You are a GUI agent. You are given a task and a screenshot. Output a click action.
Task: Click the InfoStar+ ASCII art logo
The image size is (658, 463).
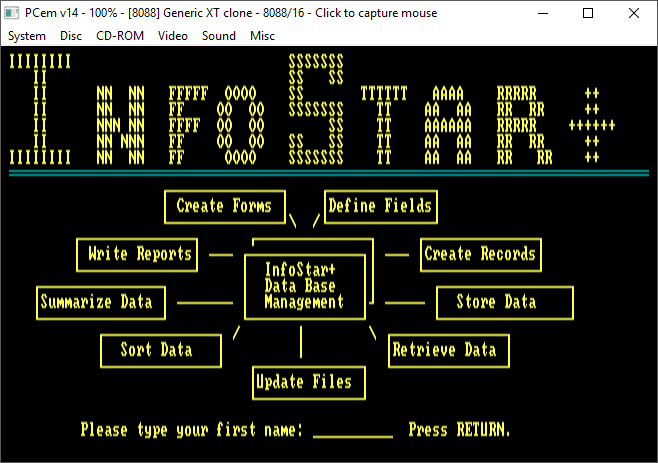click(x=312, y=109)
